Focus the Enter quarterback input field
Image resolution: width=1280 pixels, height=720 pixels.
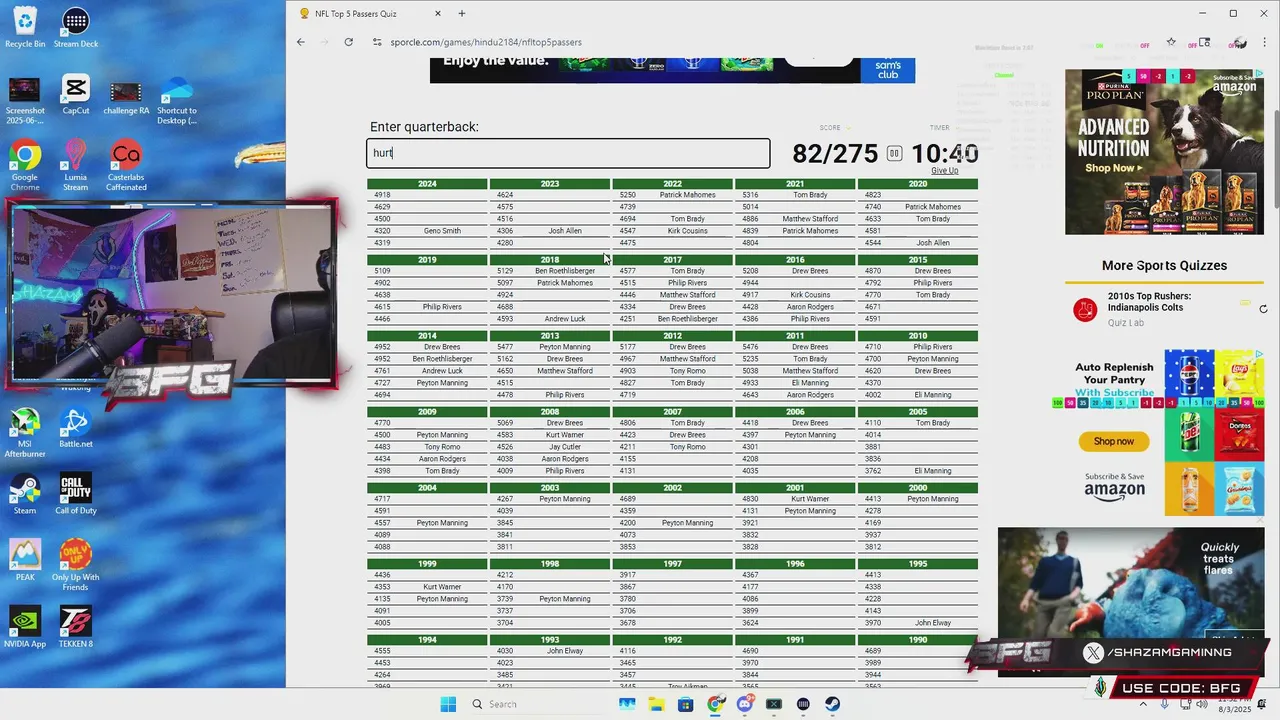coord(568,153)
